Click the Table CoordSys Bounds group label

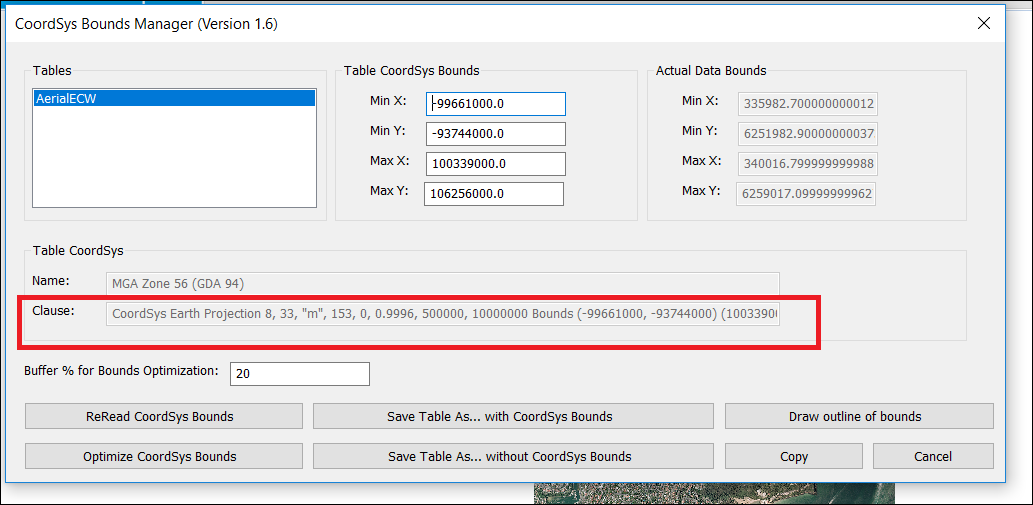coord(412,70)
